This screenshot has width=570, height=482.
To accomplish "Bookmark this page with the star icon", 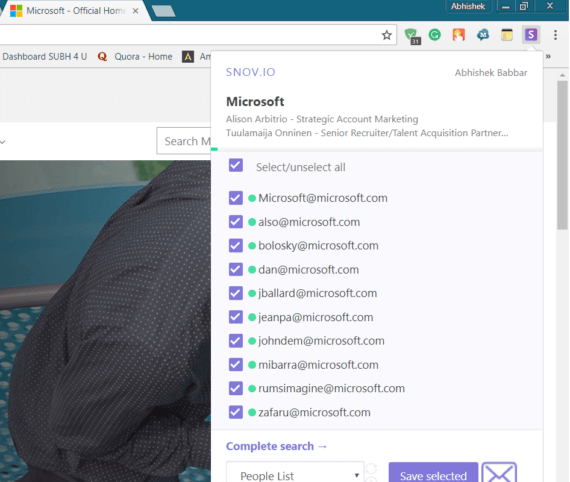I will (386, 35).
